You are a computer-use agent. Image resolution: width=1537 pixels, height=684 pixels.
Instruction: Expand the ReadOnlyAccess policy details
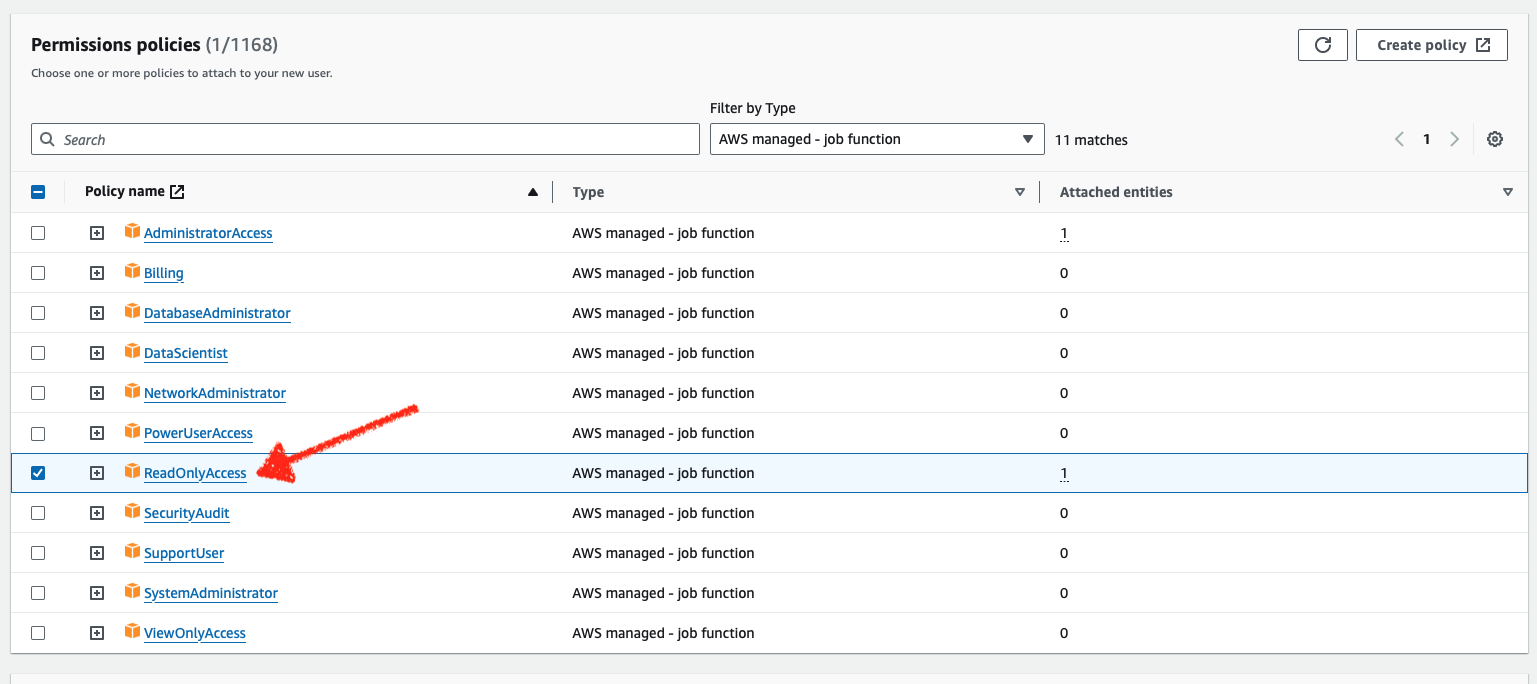pyautogui.click(x=97, y=473)
